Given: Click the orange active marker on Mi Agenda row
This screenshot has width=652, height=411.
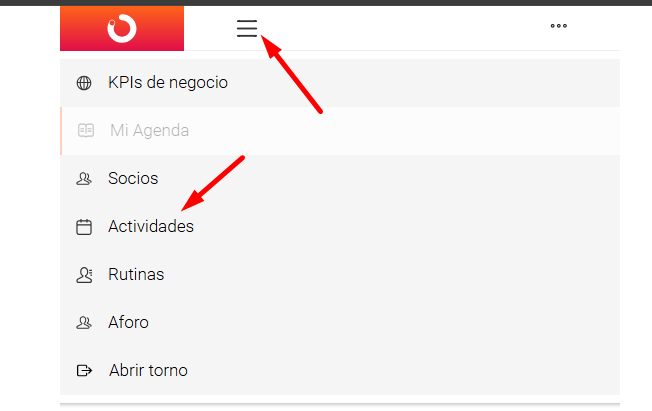Looking at the screenshot, I should [61, 131].
